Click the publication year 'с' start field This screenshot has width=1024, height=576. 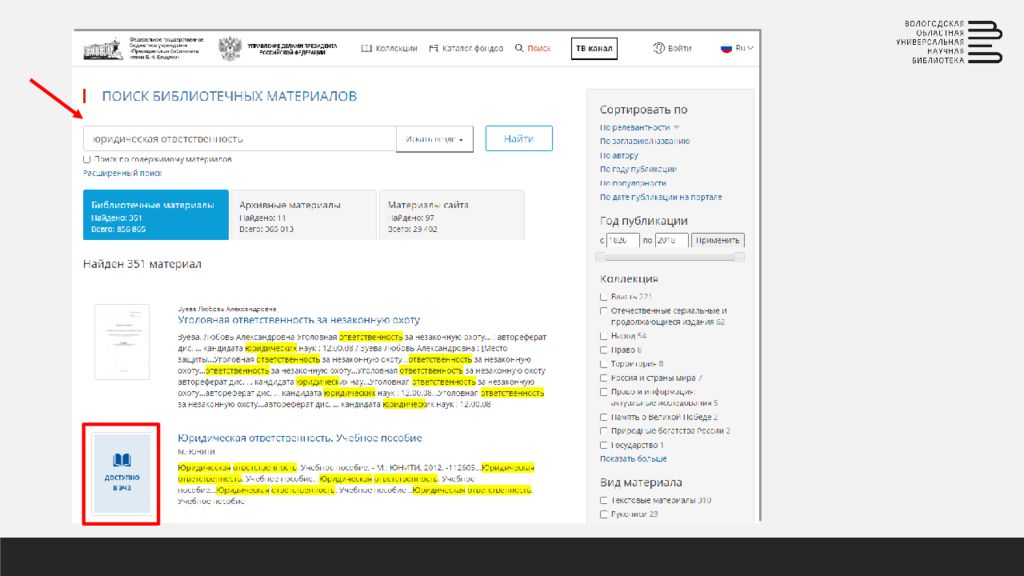click(622, 240)
